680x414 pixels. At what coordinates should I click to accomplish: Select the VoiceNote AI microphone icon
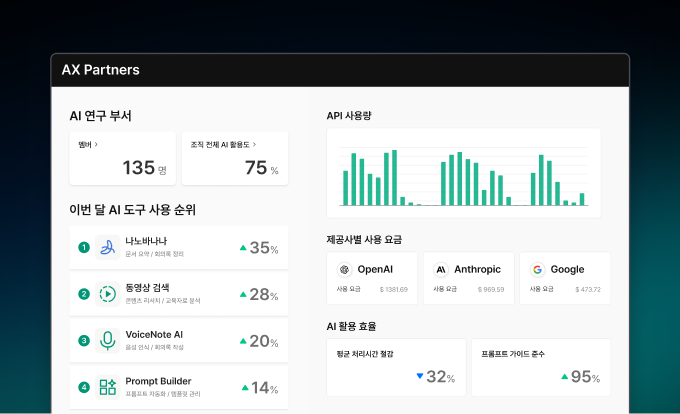pos(108,341)
